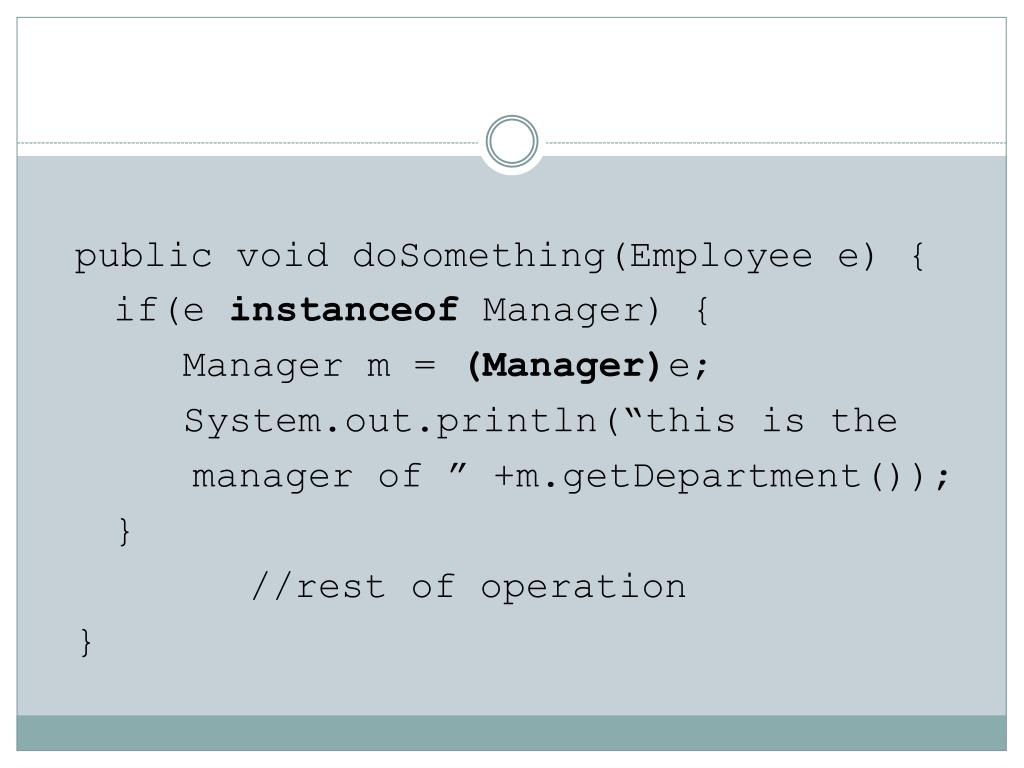Click the word public in first line
Viewport: 1024px width, 768px height.
point(144,257)
